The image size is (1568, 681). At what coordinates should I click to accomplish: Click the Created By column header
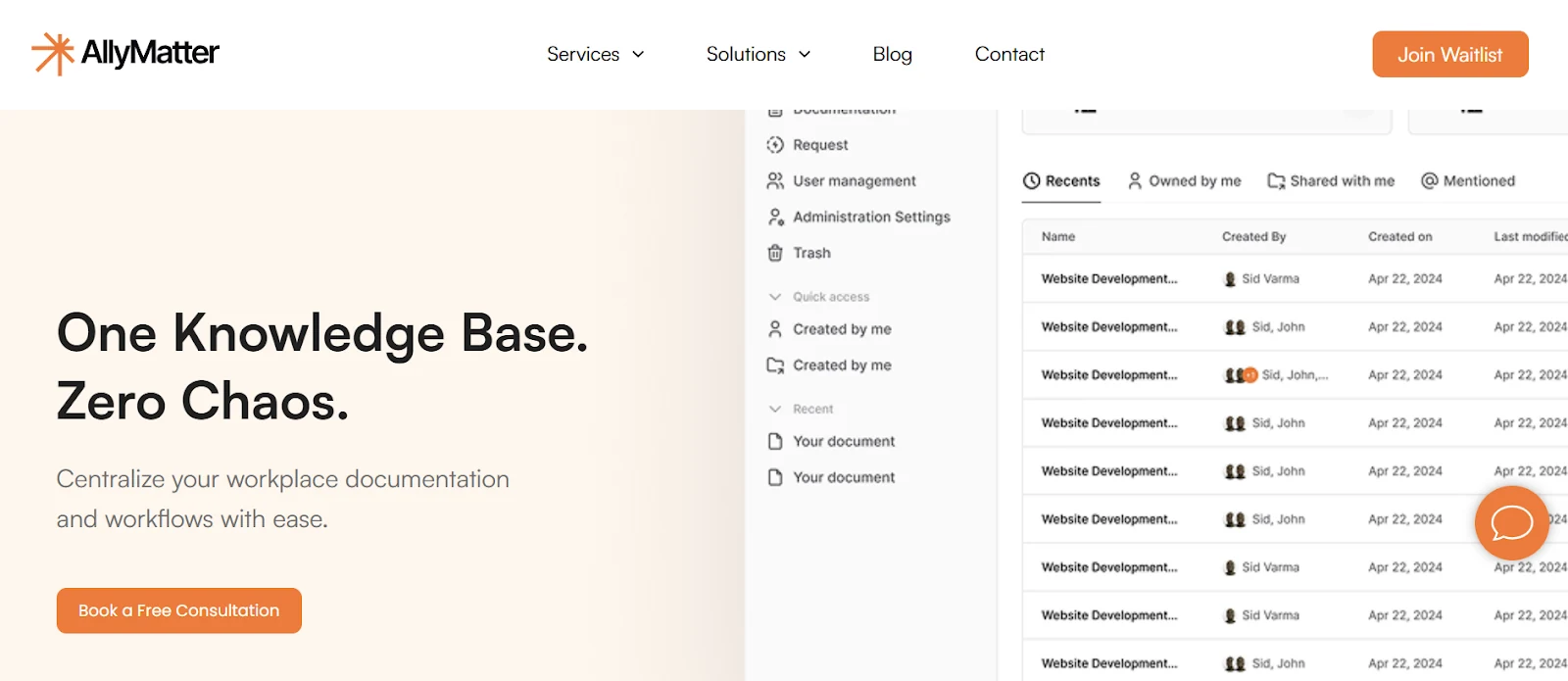pyautogui.click(x=1253, y=237)
